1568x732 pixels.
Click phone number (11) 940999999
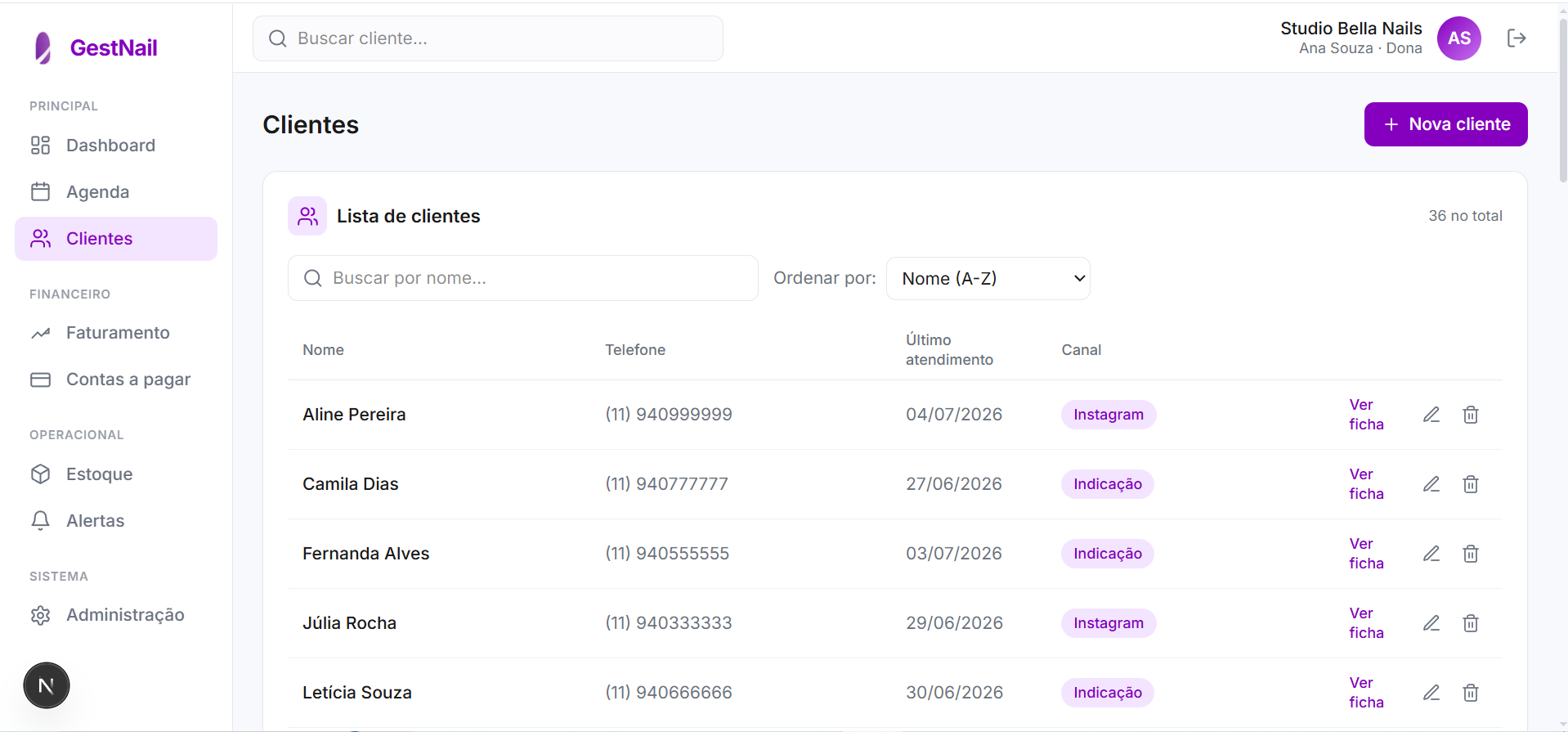669,415
